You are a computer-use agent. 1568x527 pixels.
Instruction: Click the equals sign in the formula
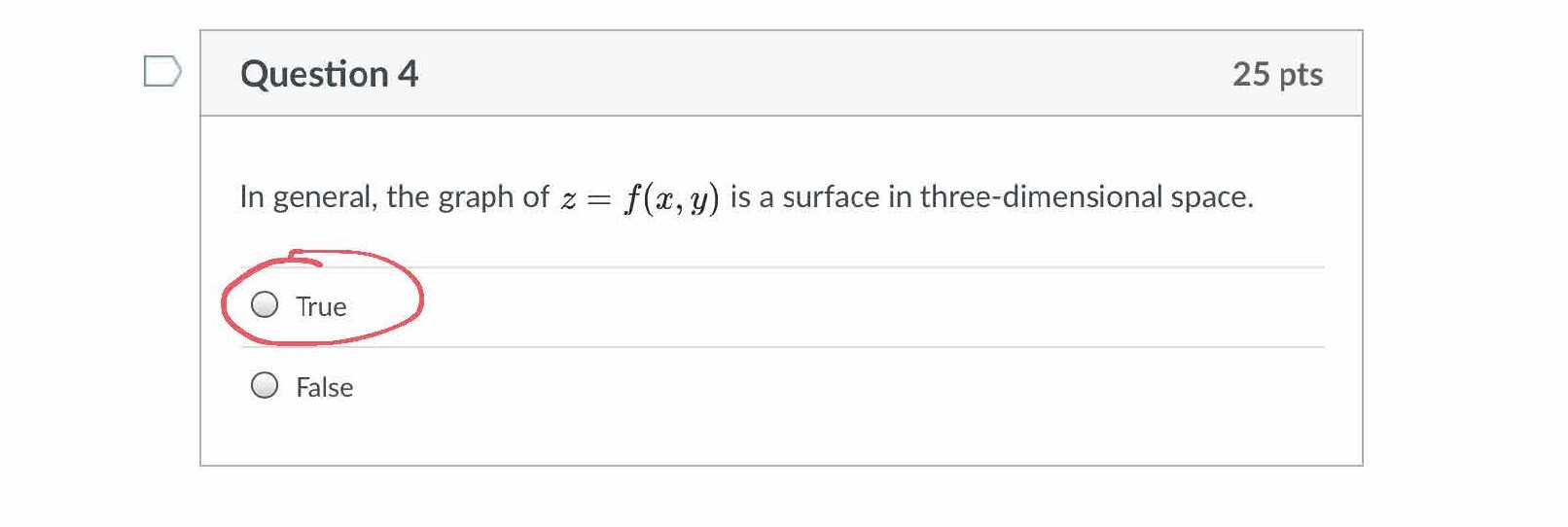click(598, 200)
